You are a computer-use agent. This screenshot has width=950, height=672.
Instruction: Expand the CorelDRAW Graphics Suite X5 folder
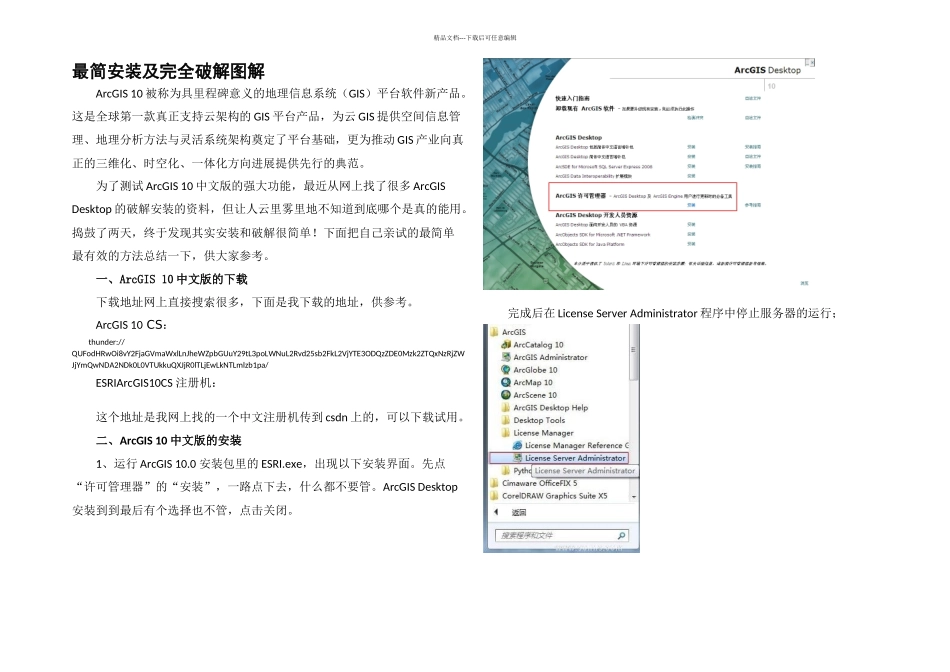coord(548,496)
